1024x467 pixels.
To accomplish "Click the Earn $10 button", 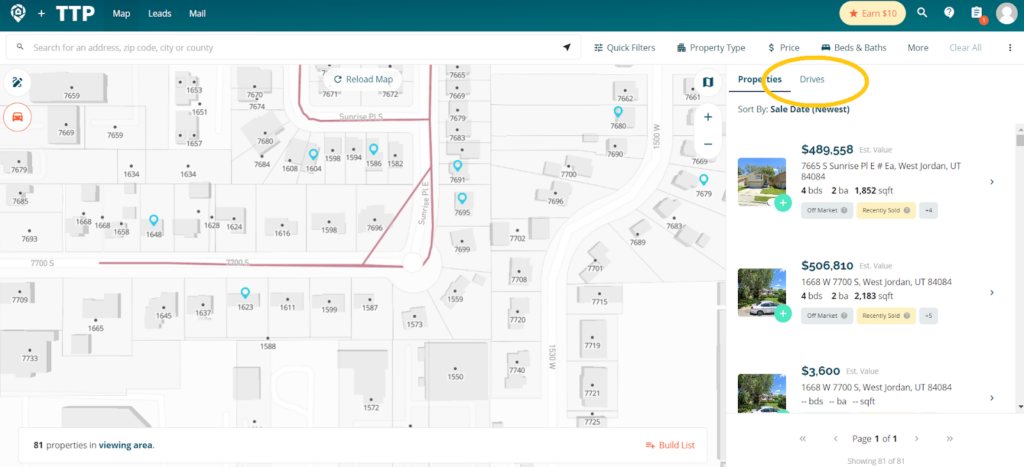I will [871, 13].
